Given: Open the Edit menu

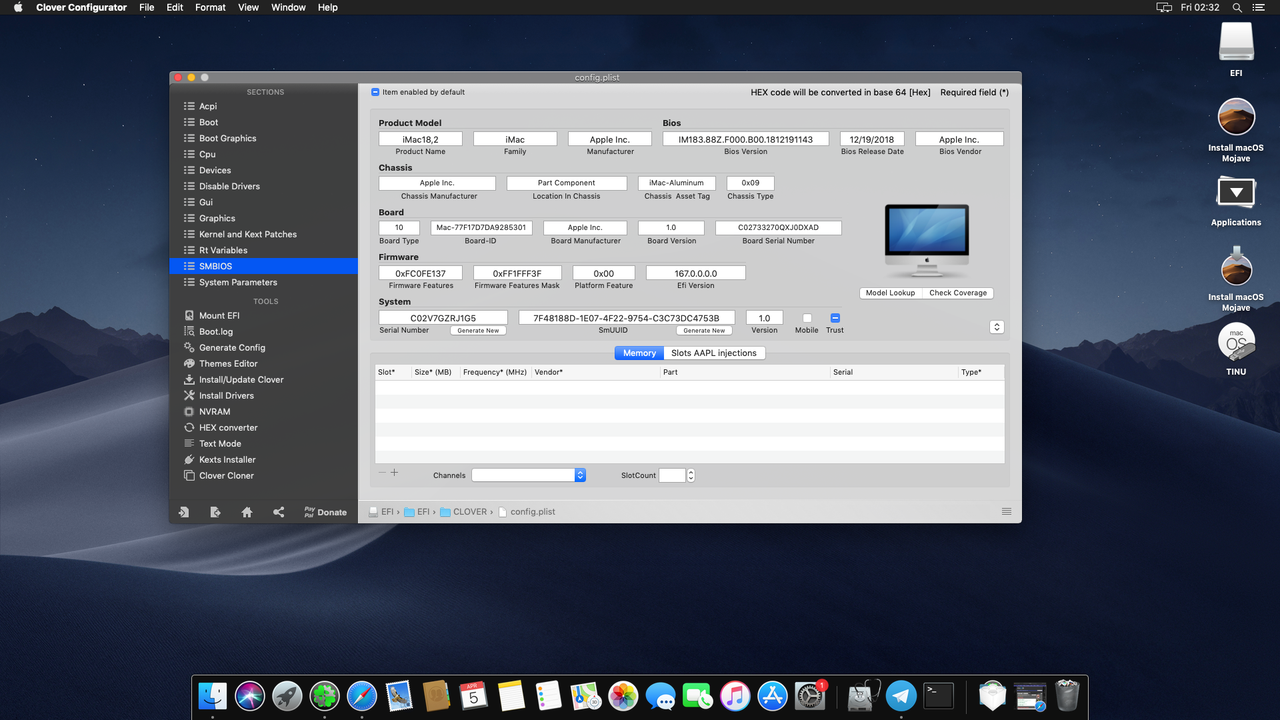Looking at the screenshot, I should click(175, 7).
